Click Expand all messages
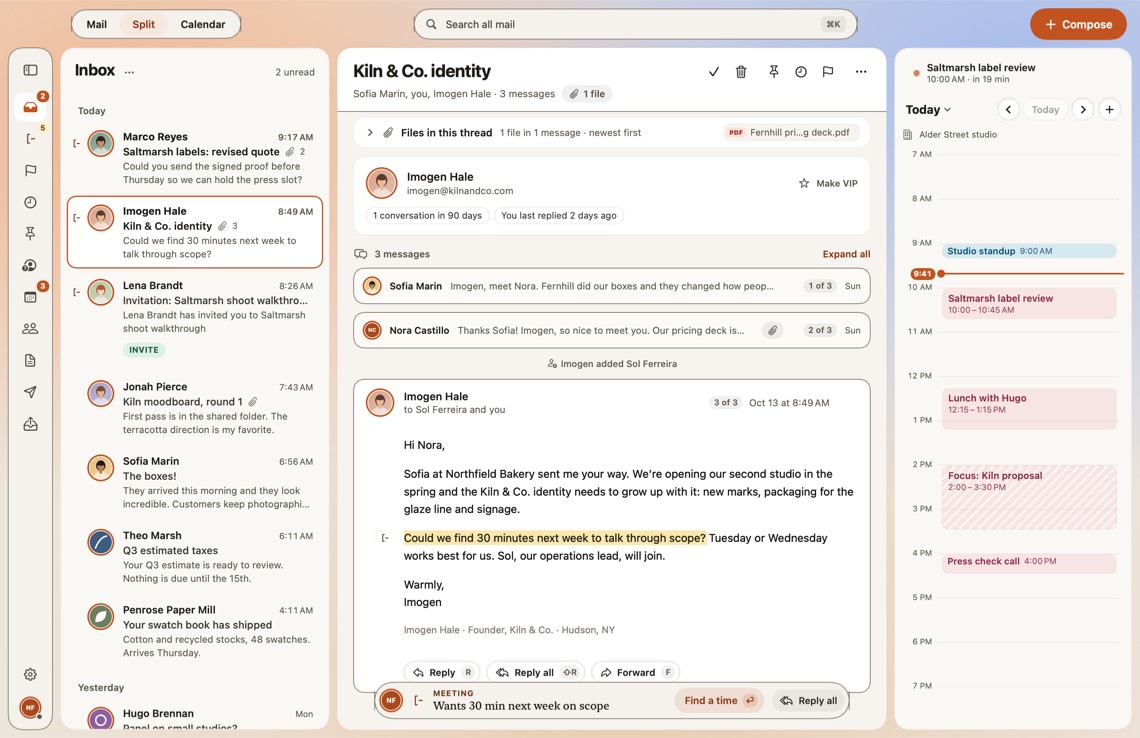 [846, 254]
